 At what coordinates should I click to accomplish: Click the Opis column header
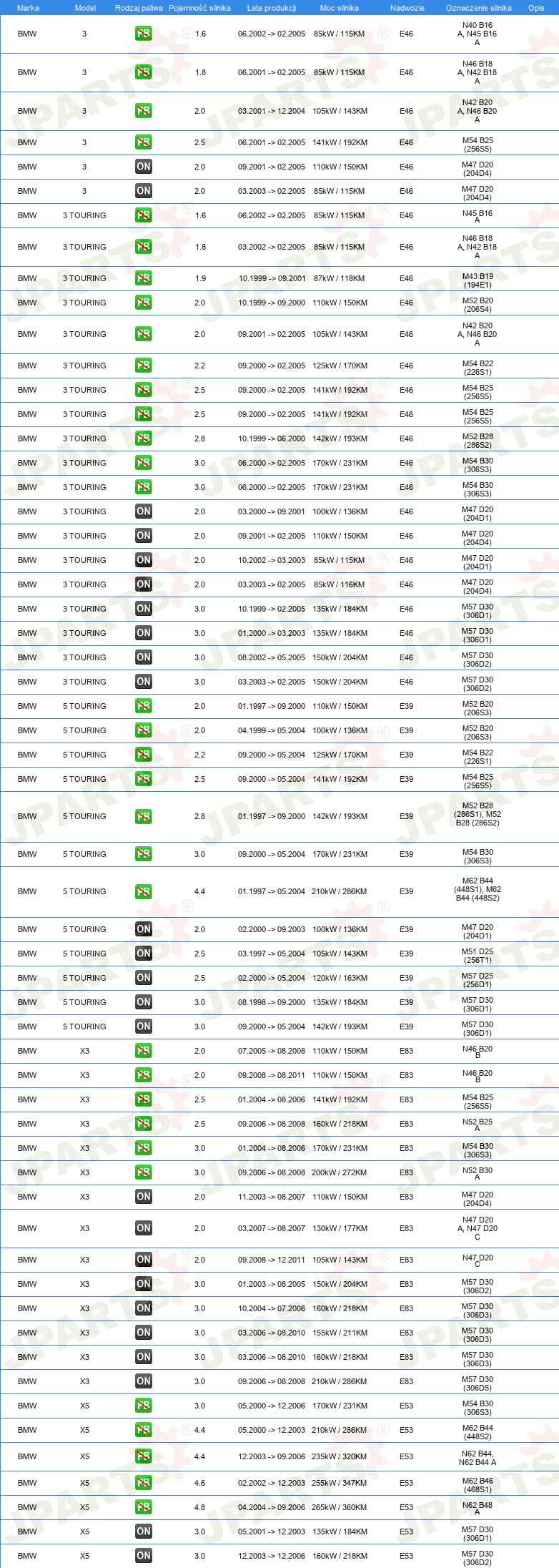(536, 8)
